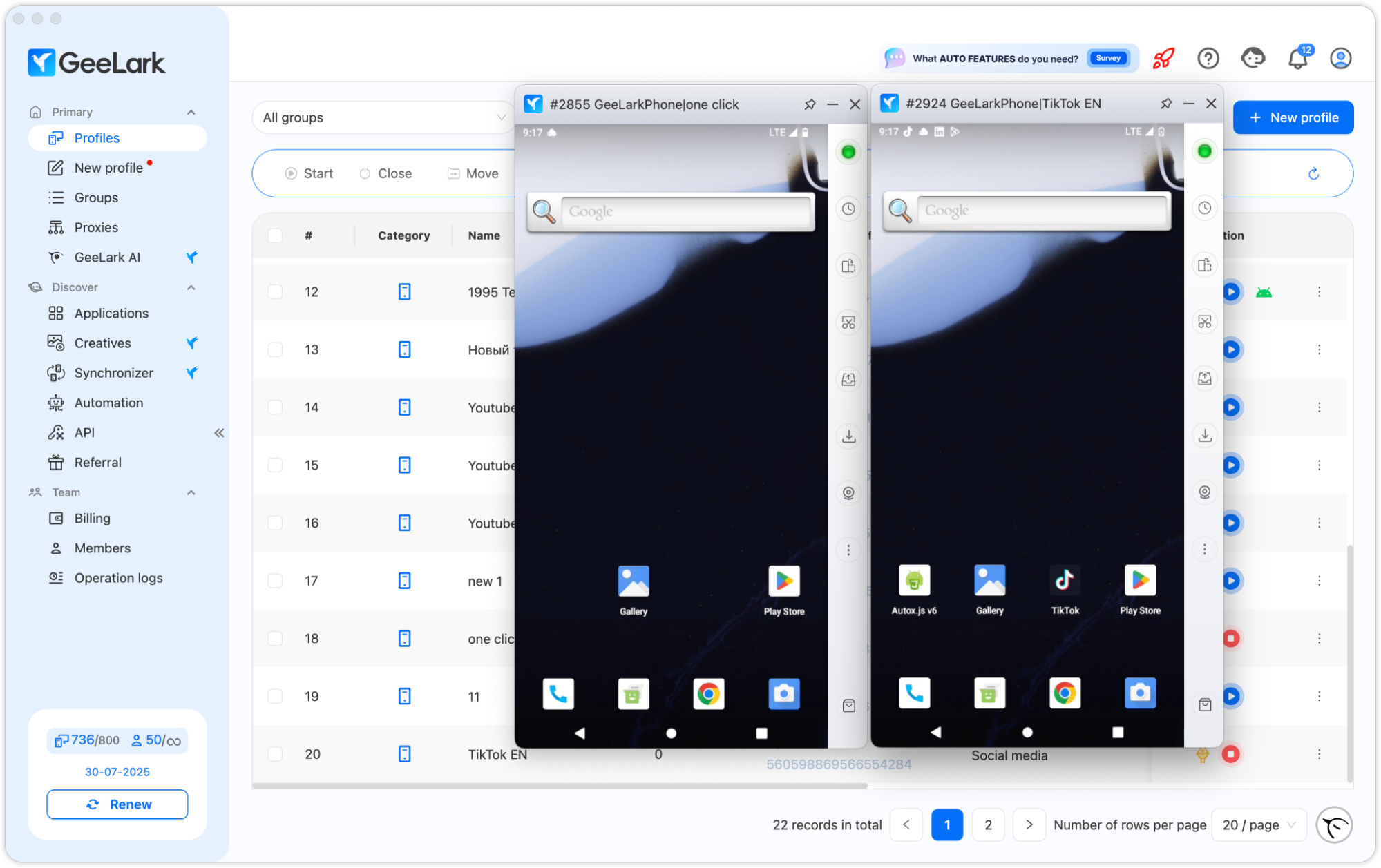Open the All groups dropdown

click(383, 117)
